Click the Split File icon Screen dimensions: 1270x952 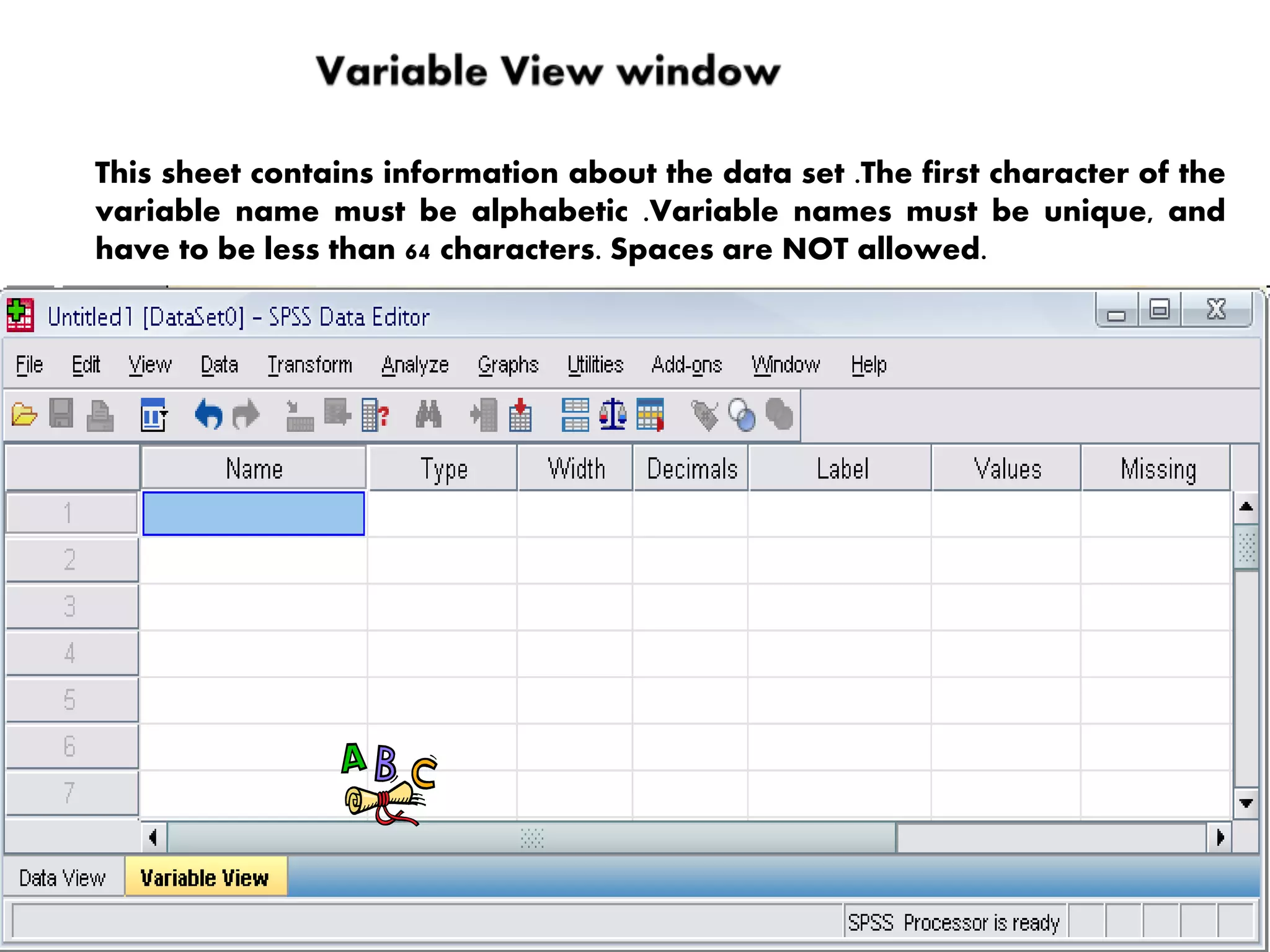pos(575,415)
